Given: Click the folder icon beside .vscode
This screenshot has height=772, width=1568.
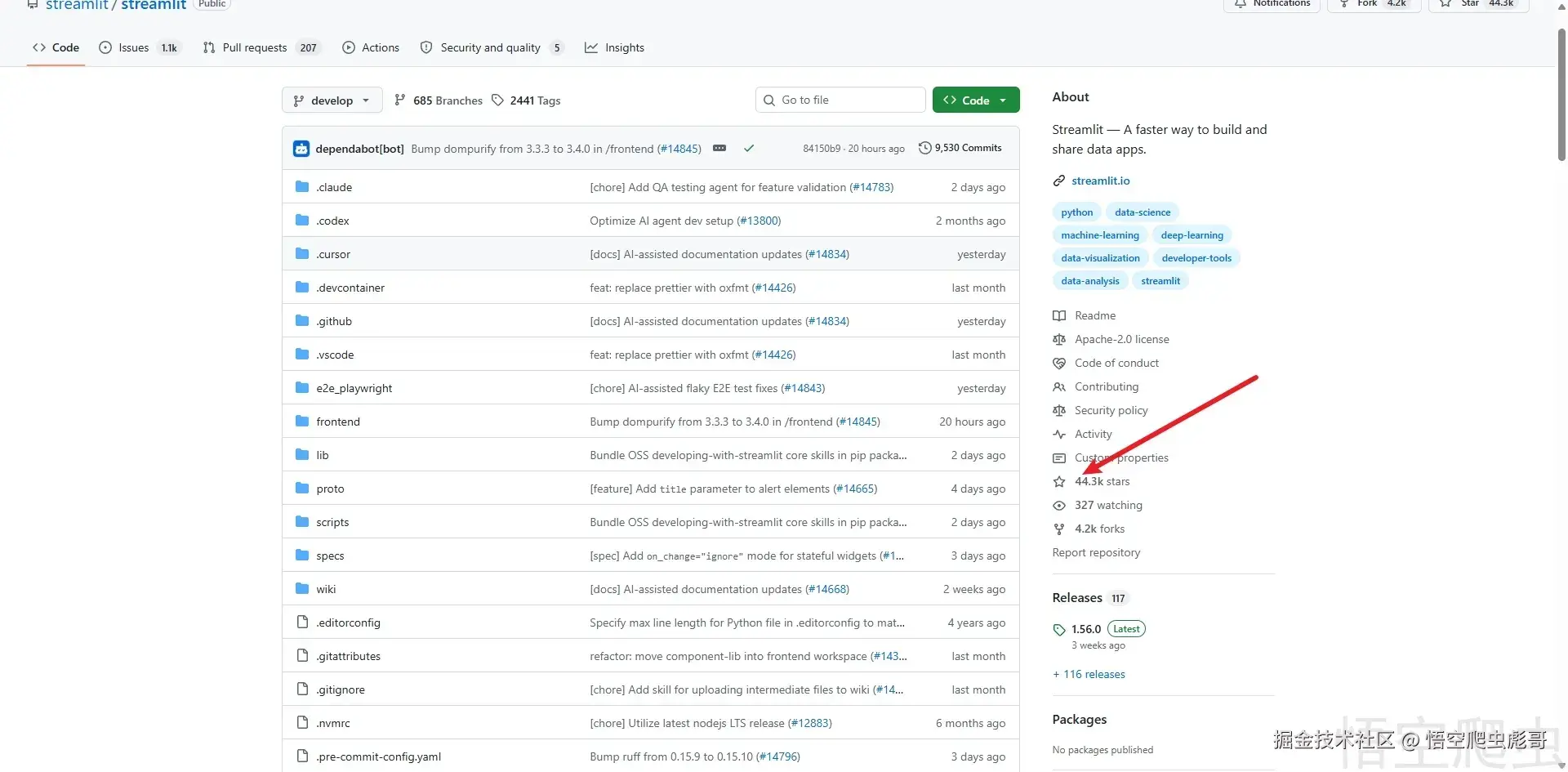Looking at the screenshot, I should [302, 355].
